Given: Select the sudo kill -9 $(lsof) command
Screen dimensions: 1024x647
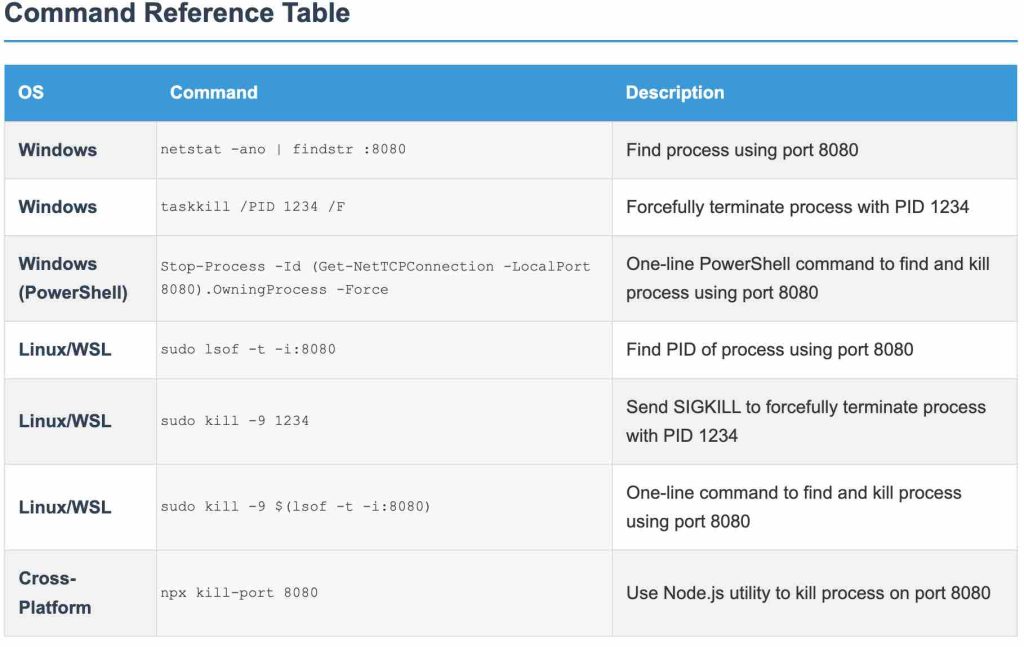Looking at the screenshot, I should click(x=295, y=507).
